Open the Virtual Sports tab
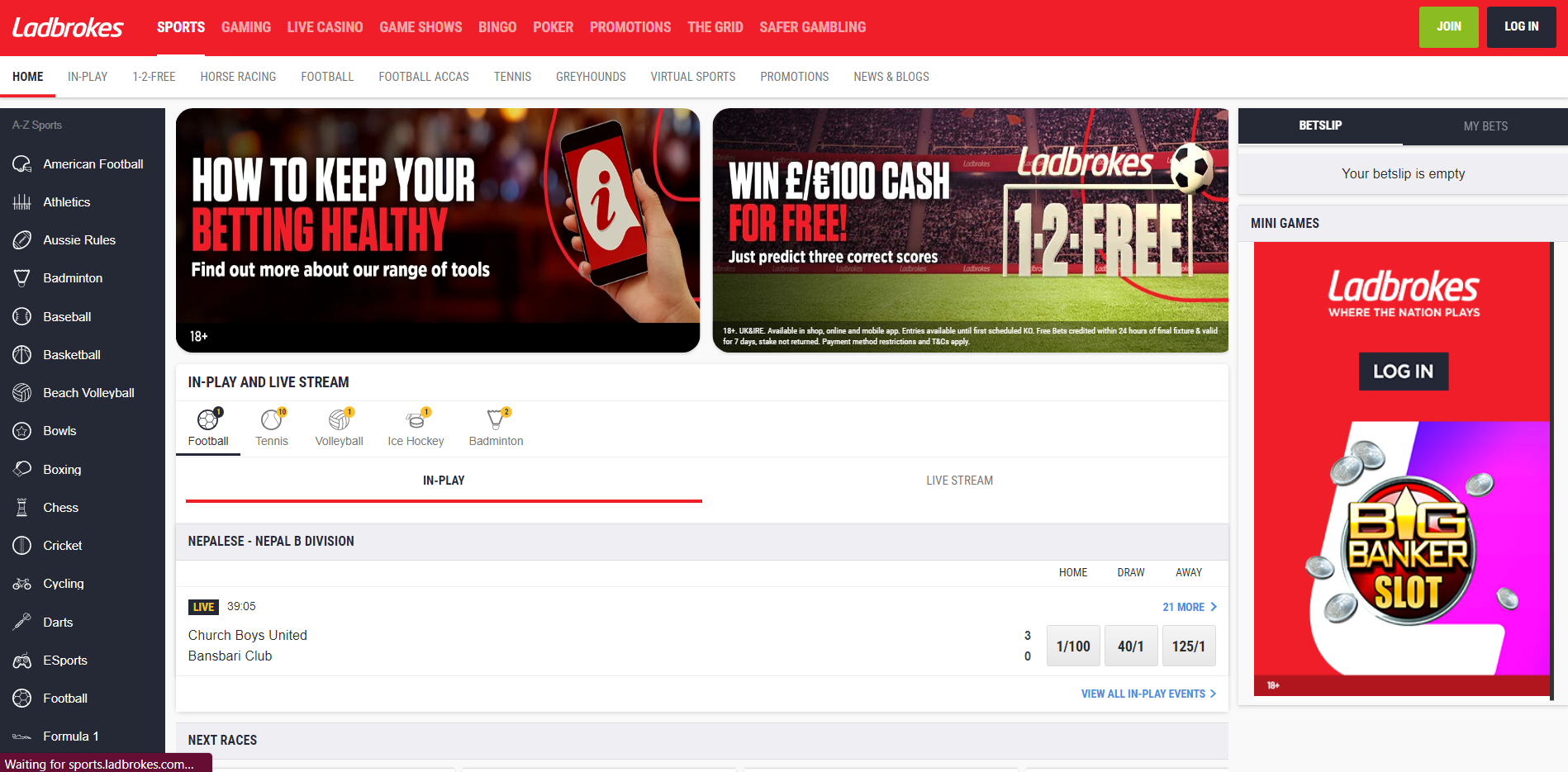The height and width of the screenshot is (772, 1568). tap(693, 77)
